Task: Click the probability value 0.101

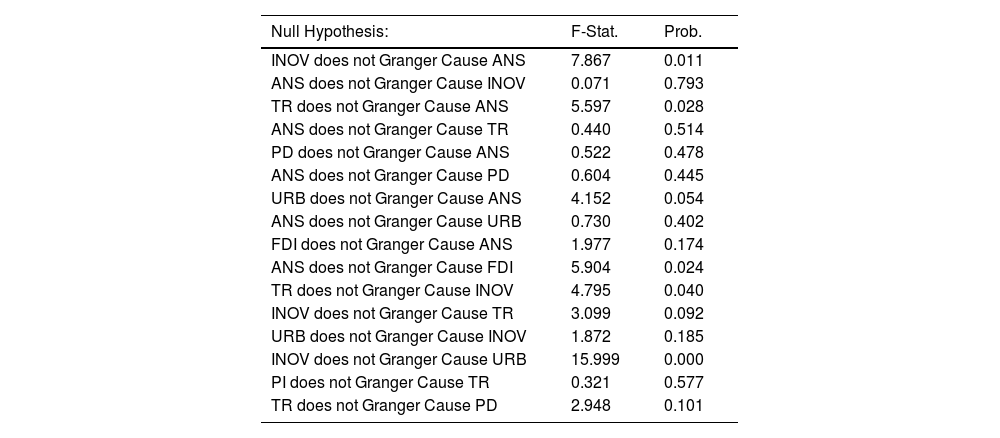Action: (683, 406)
